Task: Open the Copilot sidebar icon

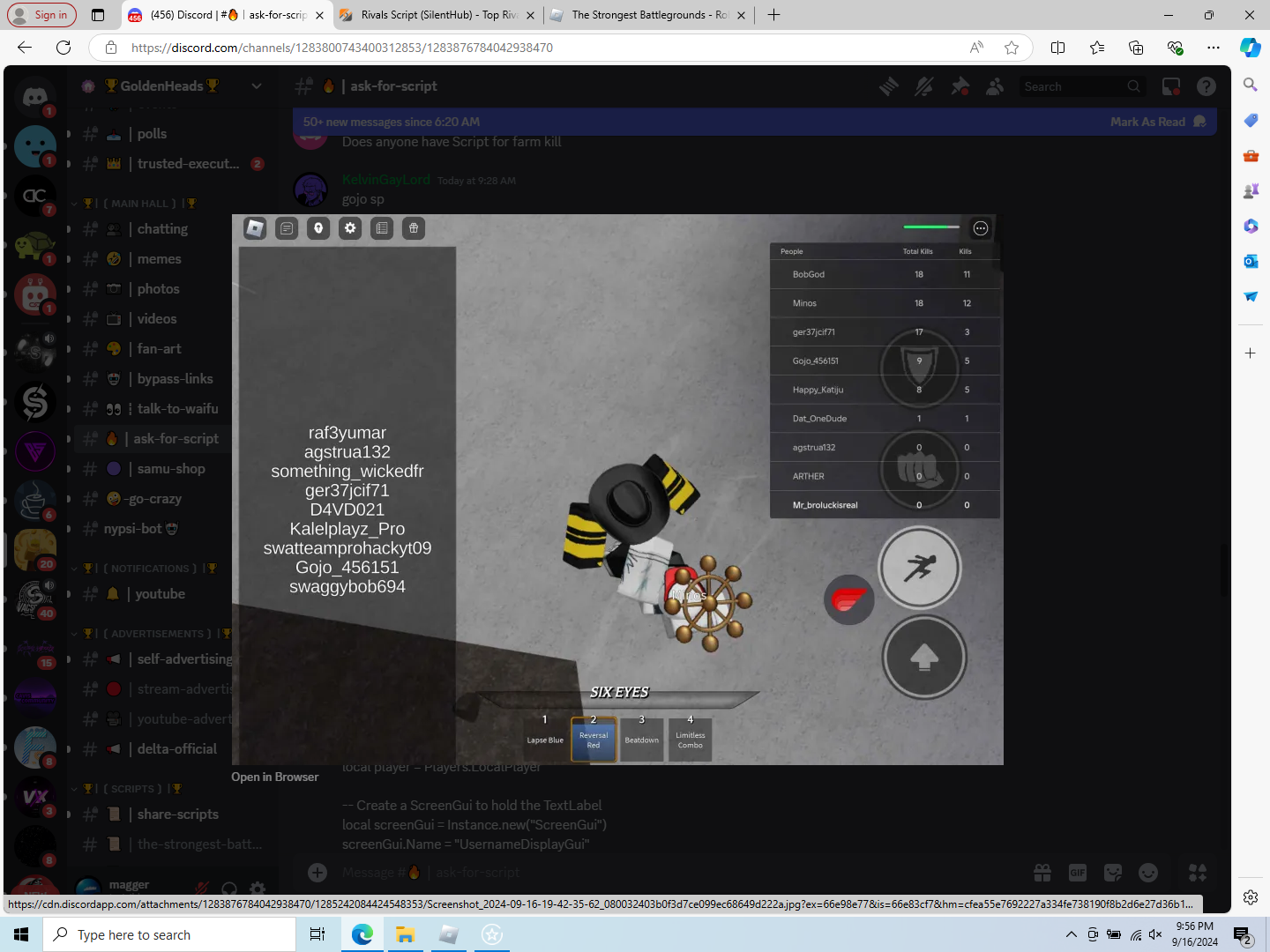Action: 1251,48
